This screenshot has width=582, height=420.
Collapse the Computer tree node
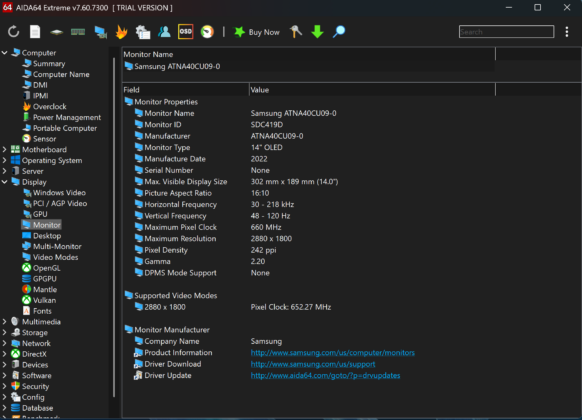click(x=4, y=53)
